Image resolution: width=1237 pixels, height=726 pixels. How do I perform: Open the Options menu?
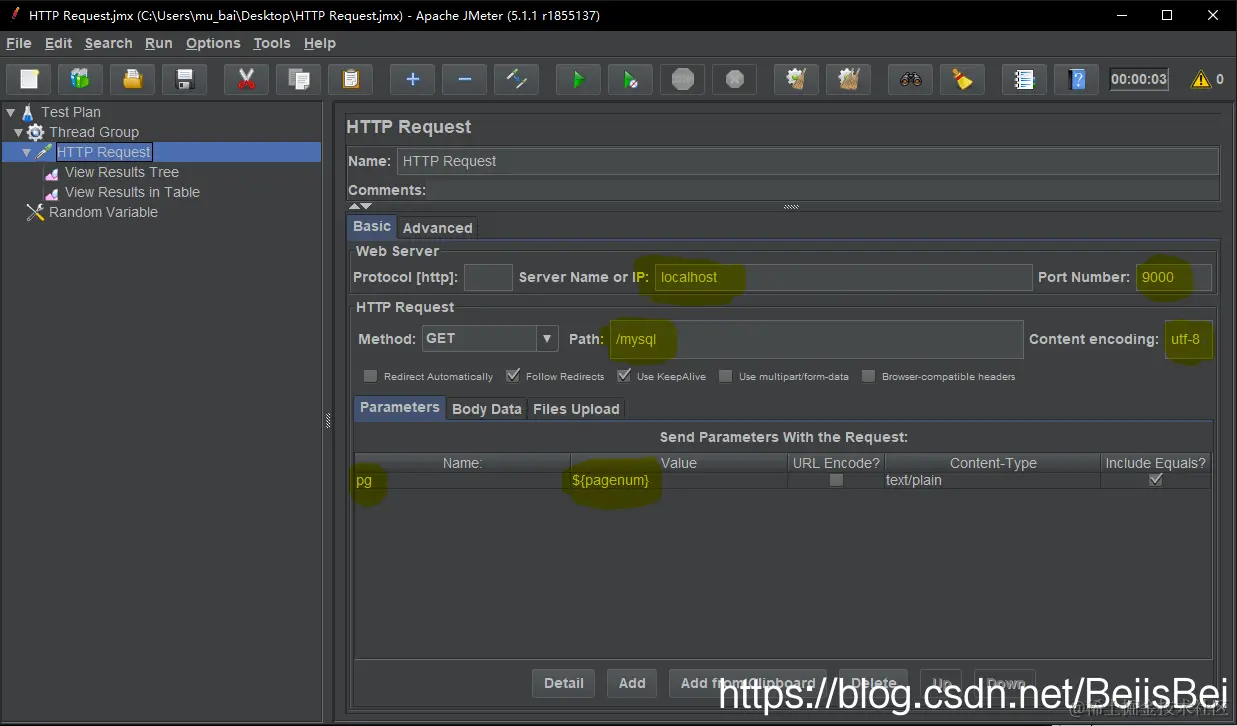(213, 43)
